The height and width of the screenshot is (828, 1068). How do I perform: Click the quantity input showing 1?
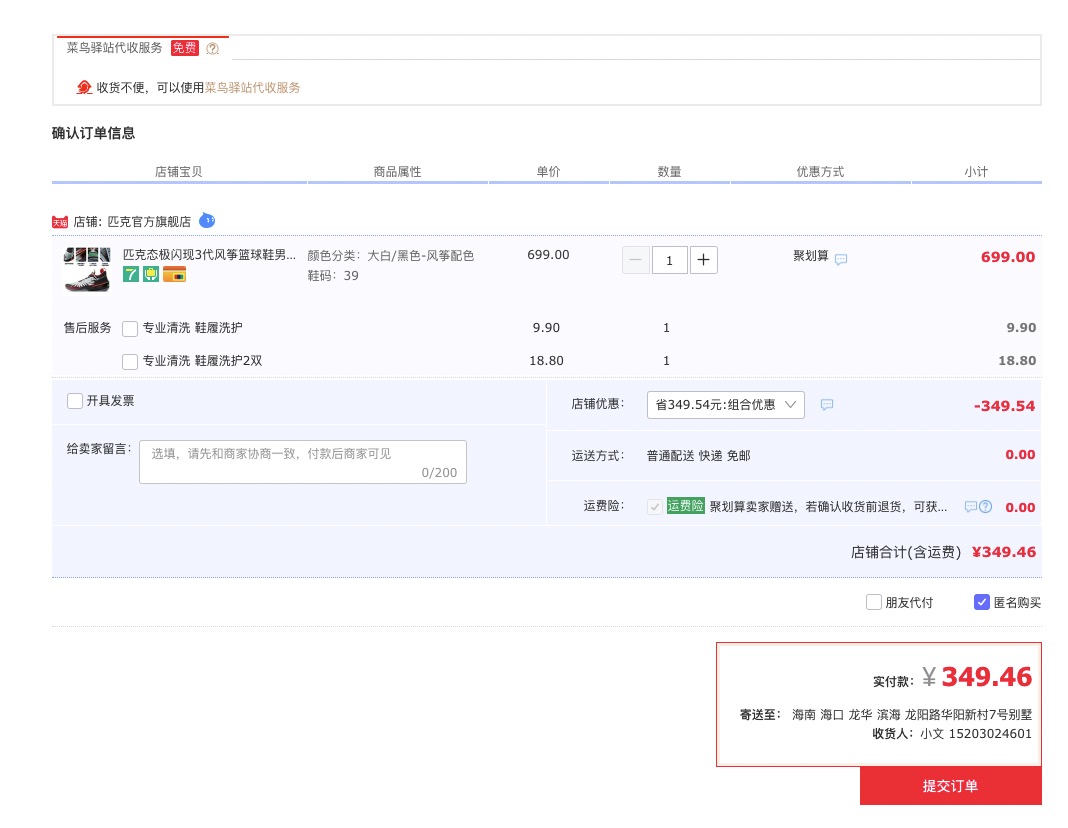(x=670, y=260)
